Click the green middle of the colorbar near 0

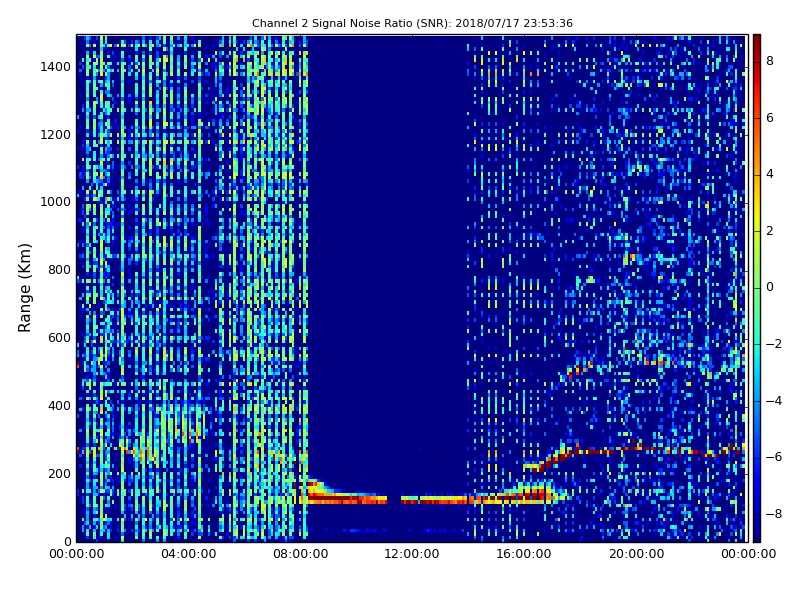click(x=757, y=287)
